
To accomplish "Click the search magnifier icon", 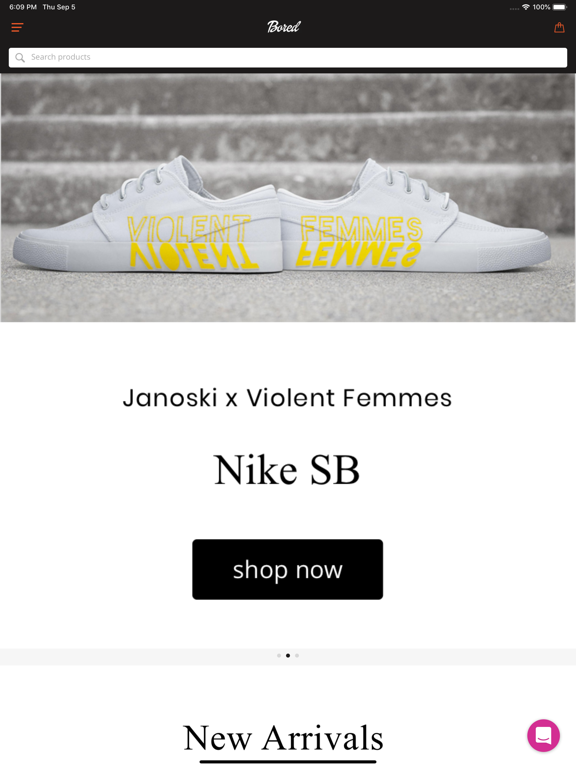I will click(20, 58).
